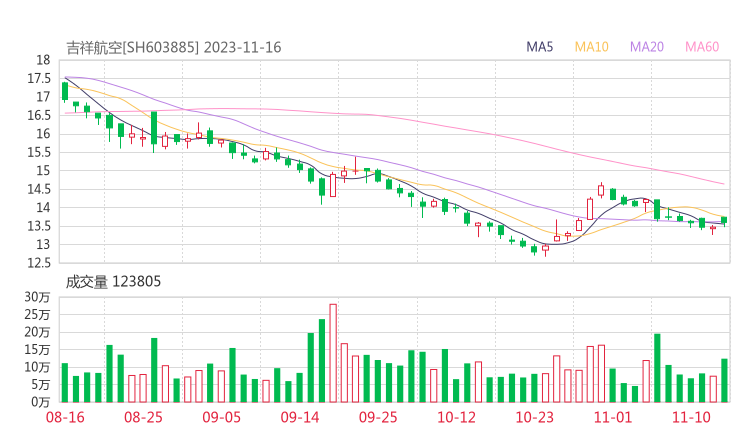The height and width of the screenshot is (440, 740).
Task: Click the 13.5 price axis label
Action: point(39,226)
